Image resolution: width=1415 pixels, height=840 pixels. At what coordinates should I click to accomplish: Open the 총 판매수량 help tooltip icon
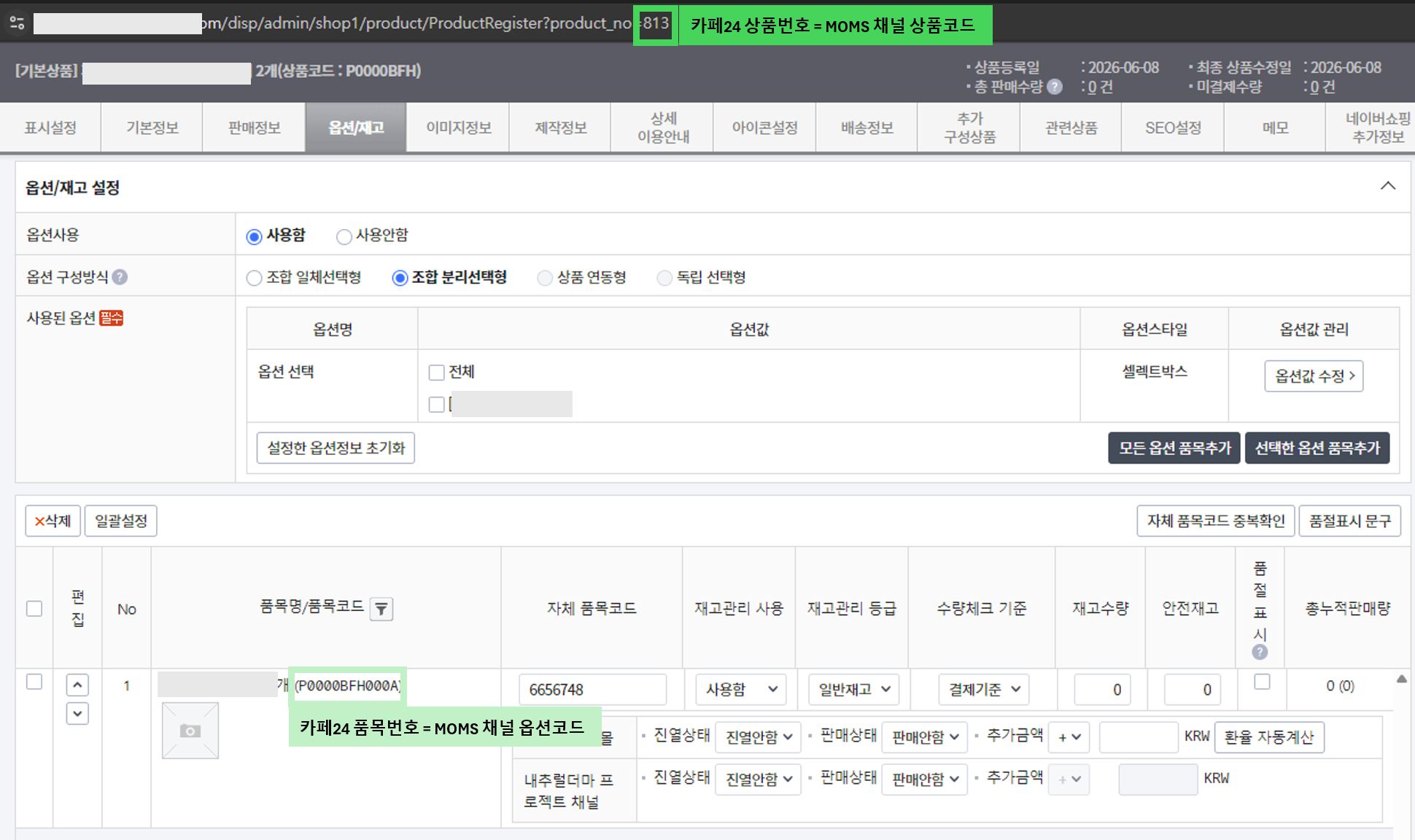(1055, 87)
